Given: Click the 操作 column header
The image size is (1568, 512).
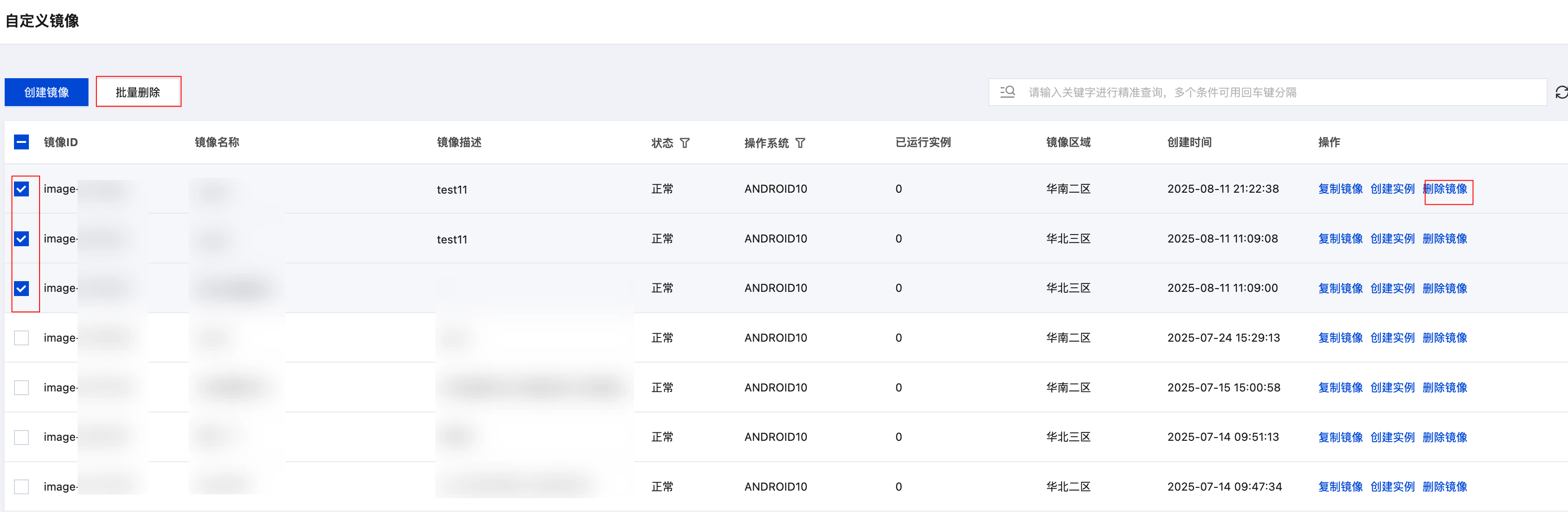Looking at the screenshot, I should pos(1329,142).
